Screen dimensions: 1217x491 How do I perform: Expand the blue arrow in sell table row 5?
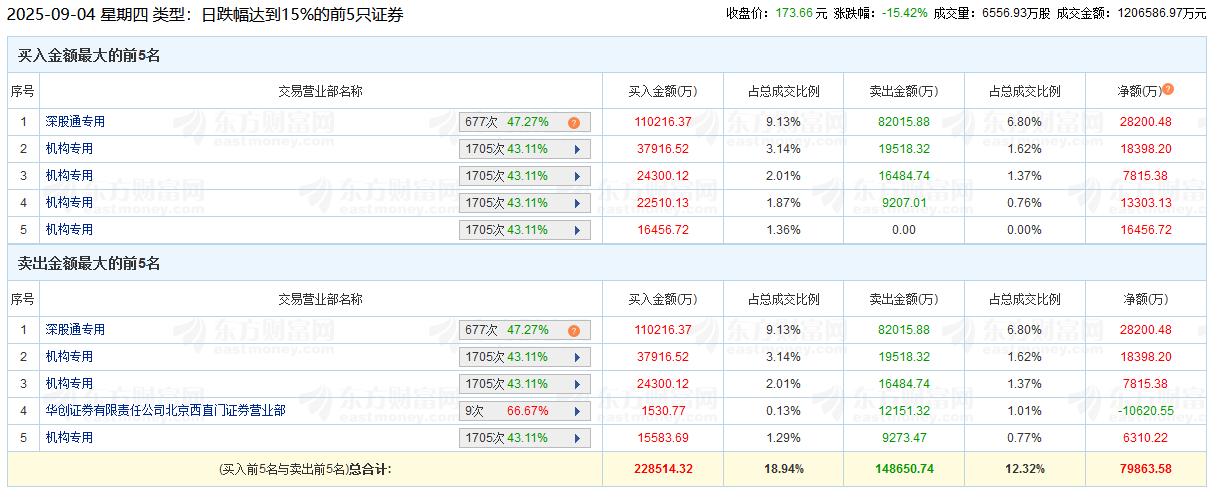point(577,438)
